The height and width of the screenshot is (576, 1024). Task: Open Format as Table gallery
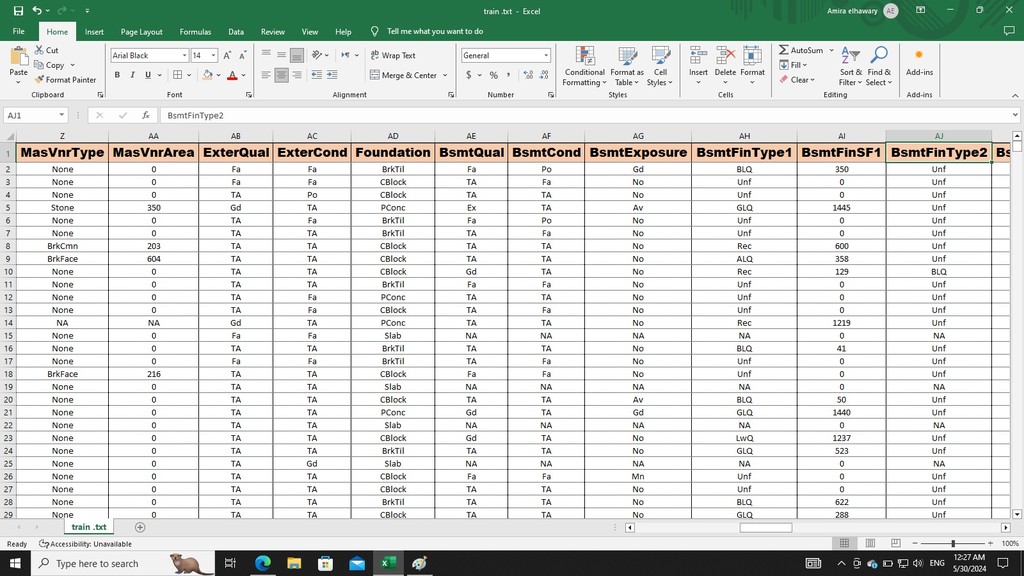[627, 66]
